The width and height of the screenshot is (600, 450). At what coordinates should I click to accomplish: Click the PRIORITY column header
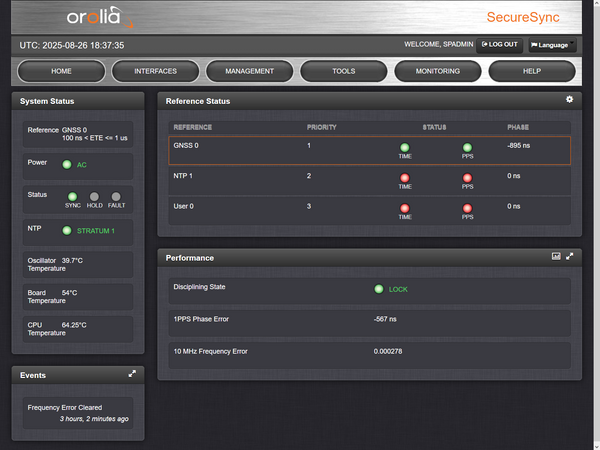(x=321, y=127)
